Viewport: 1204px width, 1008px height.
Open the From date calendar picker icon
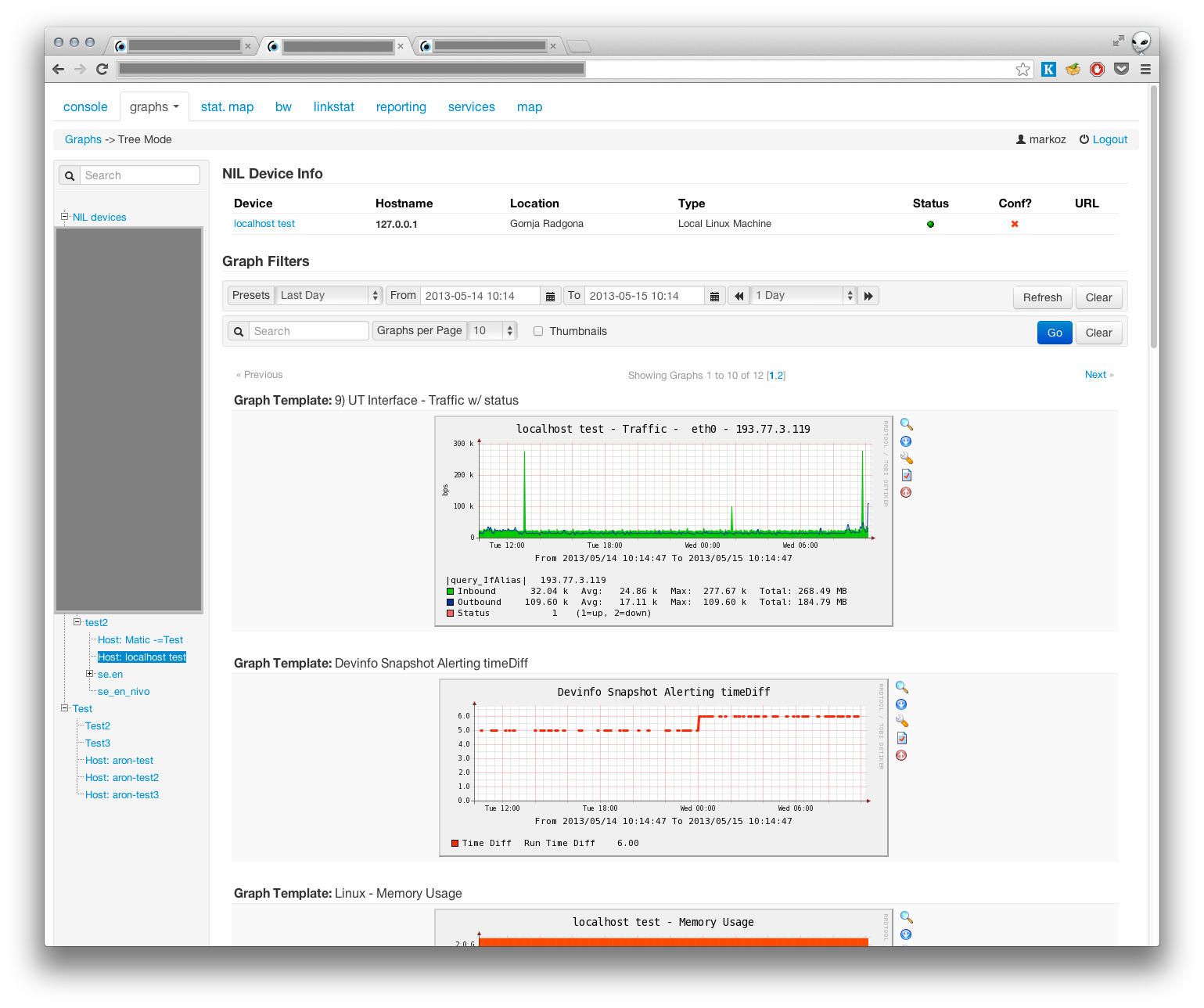tap(551, 296)
